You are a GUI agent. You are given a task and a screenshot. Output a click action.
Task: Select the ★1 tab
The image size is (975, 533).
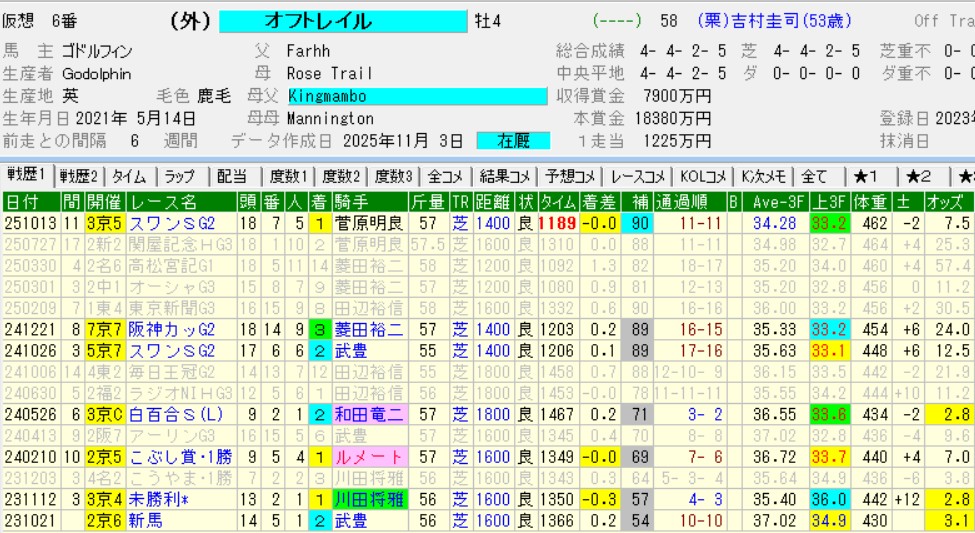[865, 176]
